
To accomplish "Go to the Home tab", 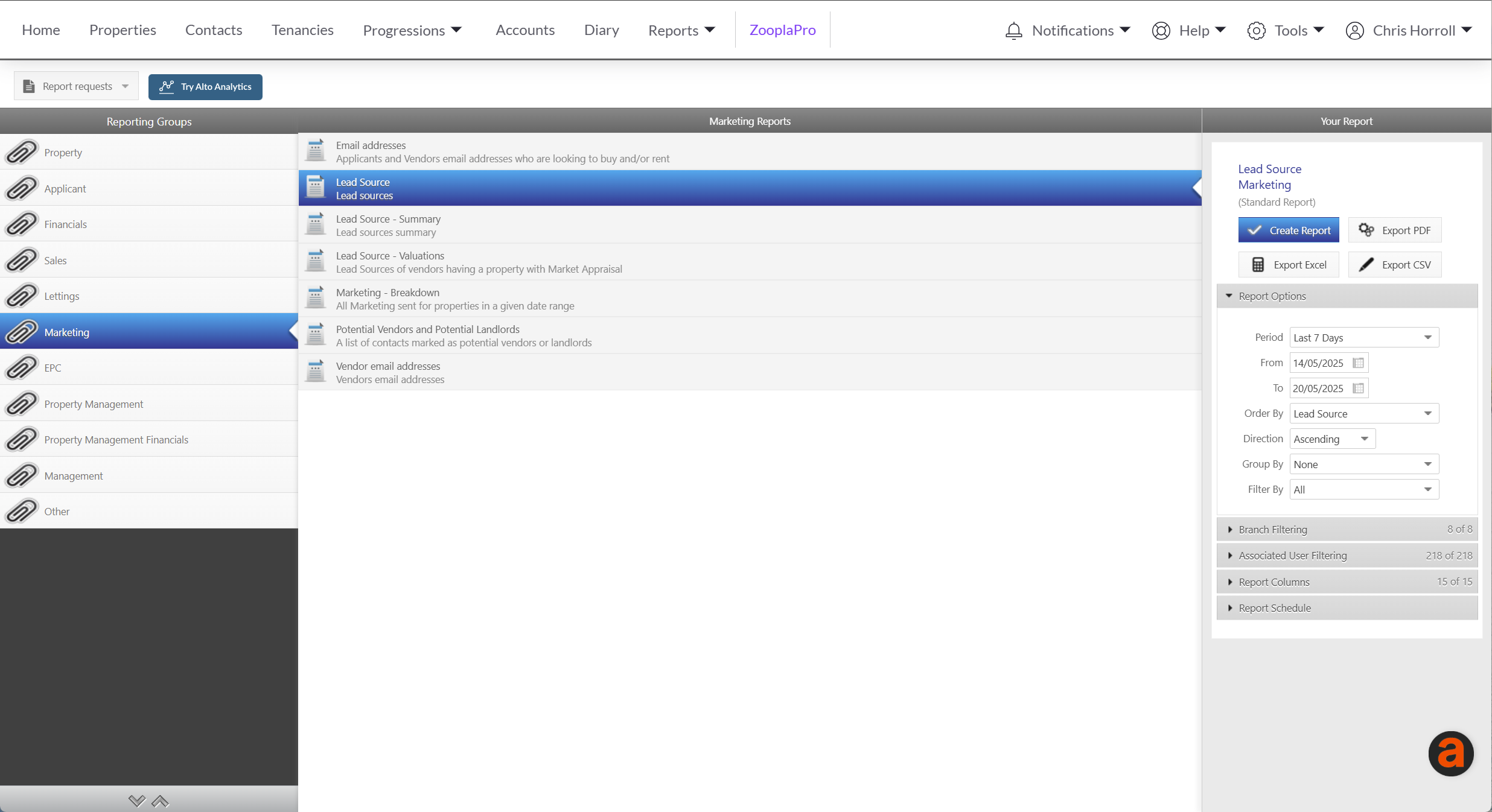I will coord(41,30).
